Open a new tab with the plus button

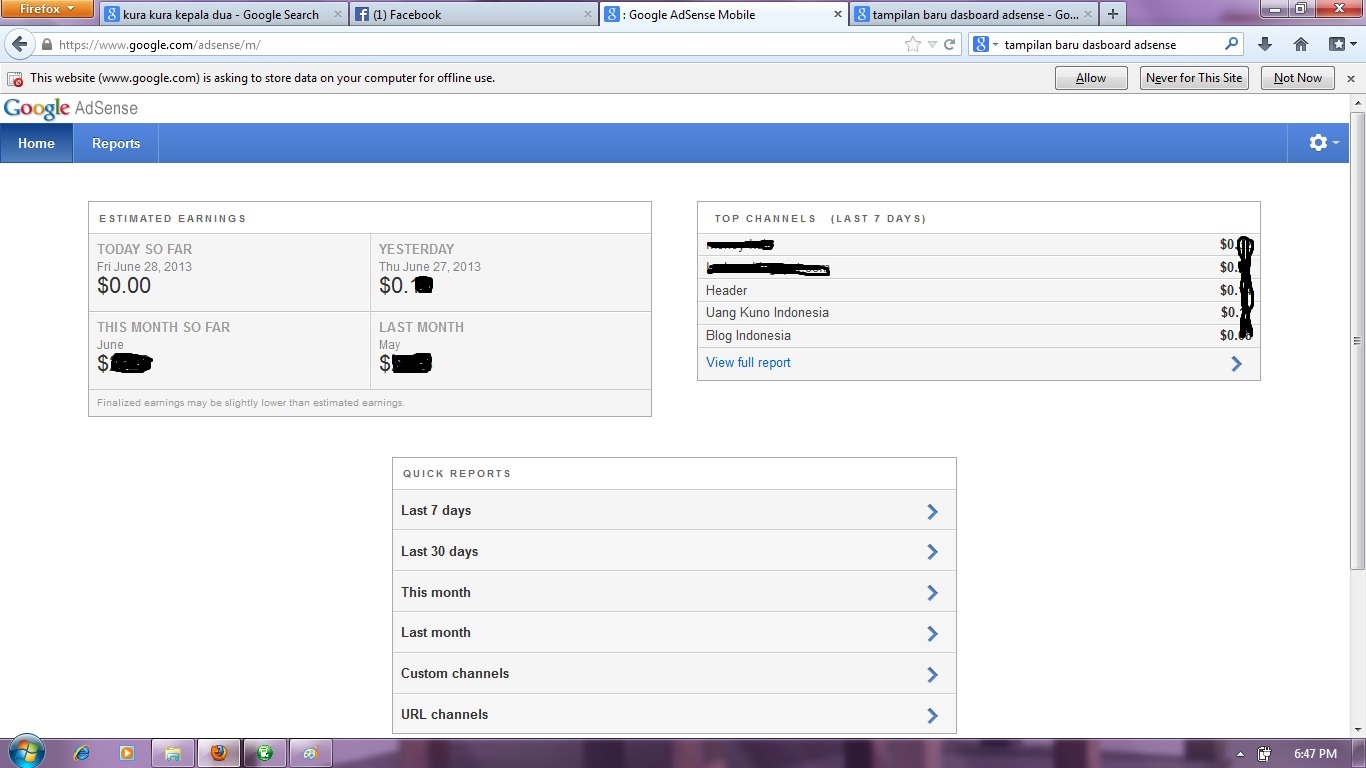[1113, 14]
